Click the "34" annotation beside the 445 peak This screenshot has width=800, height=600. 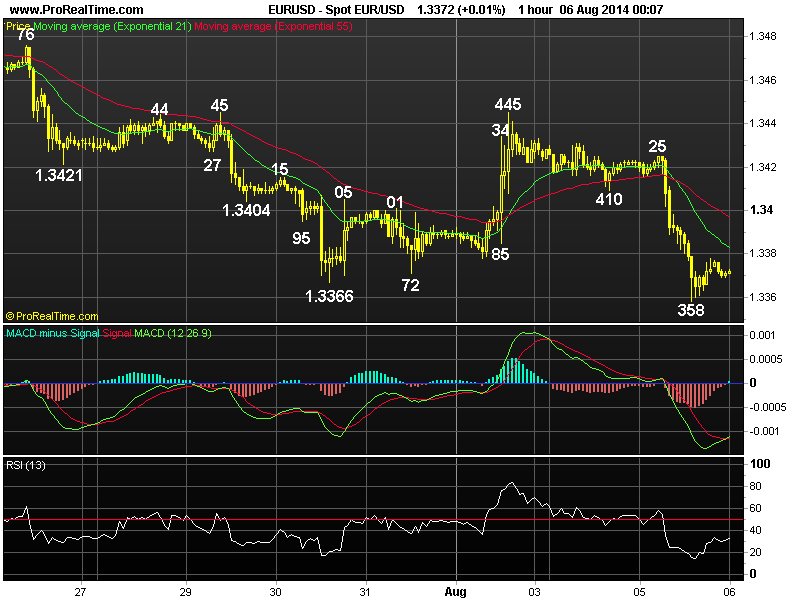click(499, 131)
